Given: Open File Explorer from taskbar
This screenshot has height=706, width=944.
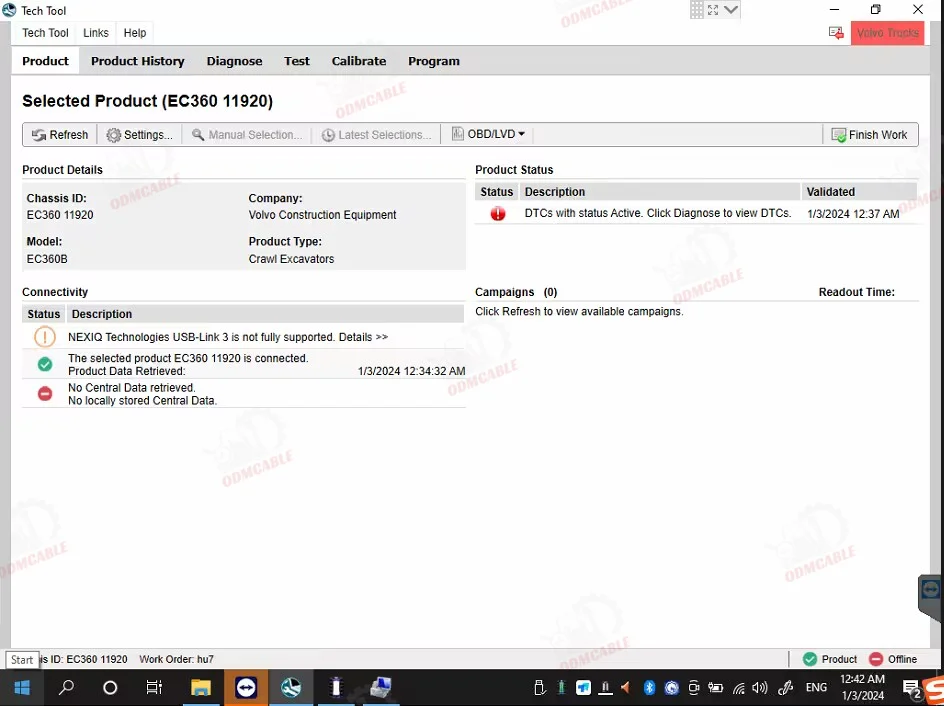Looking at the screenshot, I should (x=200, y=687).
